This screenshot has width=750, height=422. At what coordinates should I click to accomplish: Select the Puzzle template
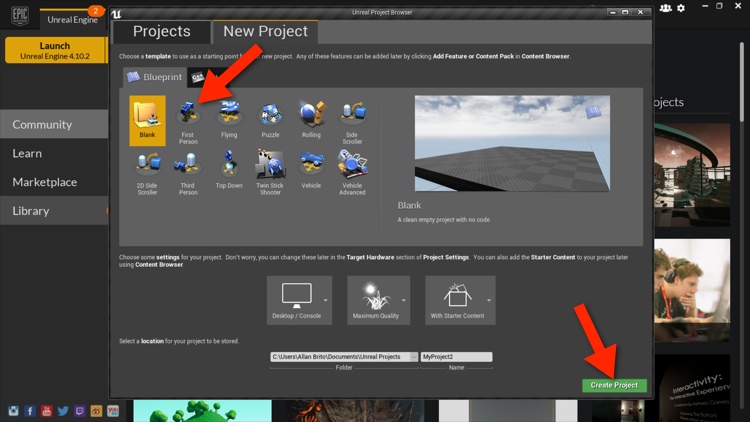pyautogui.click(x=270, y=121)
